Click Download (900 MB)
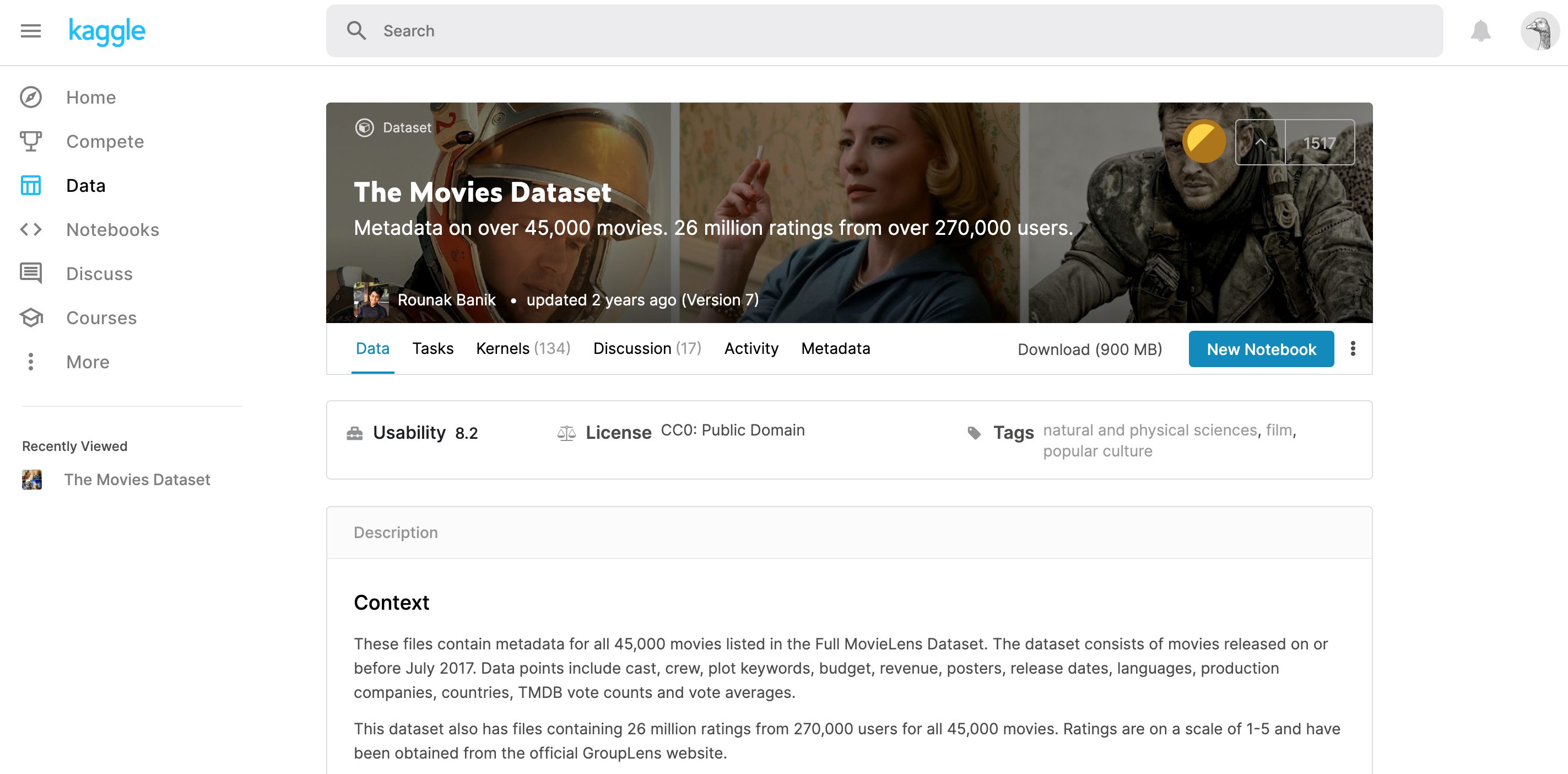This screenshot has height=774, width=1568. (1089, 350)
